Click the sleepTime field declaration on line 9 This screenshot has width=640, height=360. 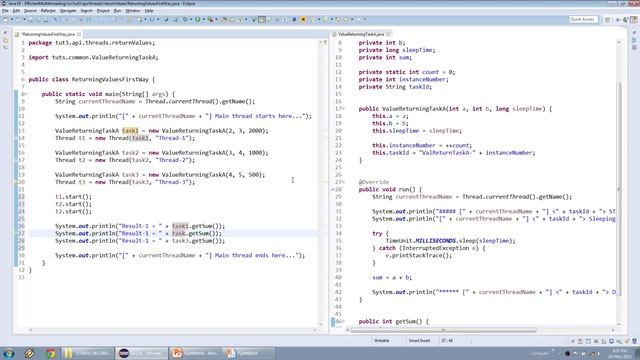pyautogui.click(x=397, y=50)
